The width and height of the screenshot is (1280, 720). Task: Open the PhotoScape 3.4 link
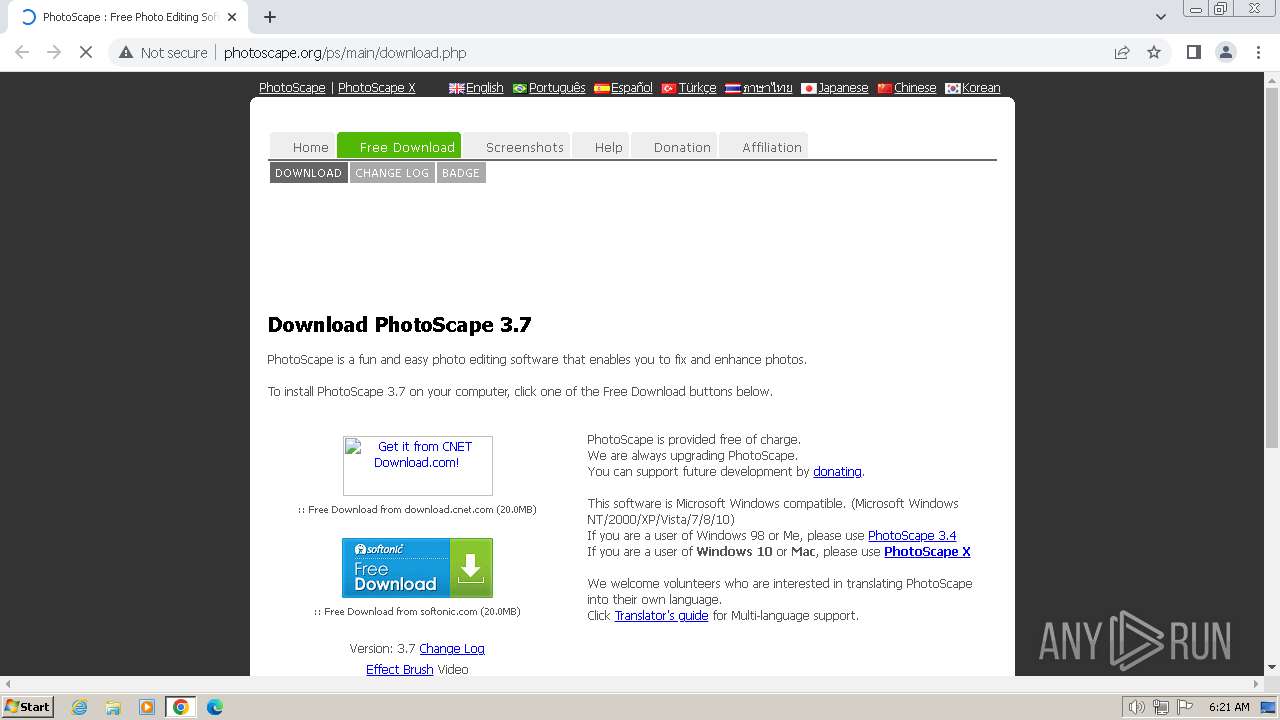(912, 536)
